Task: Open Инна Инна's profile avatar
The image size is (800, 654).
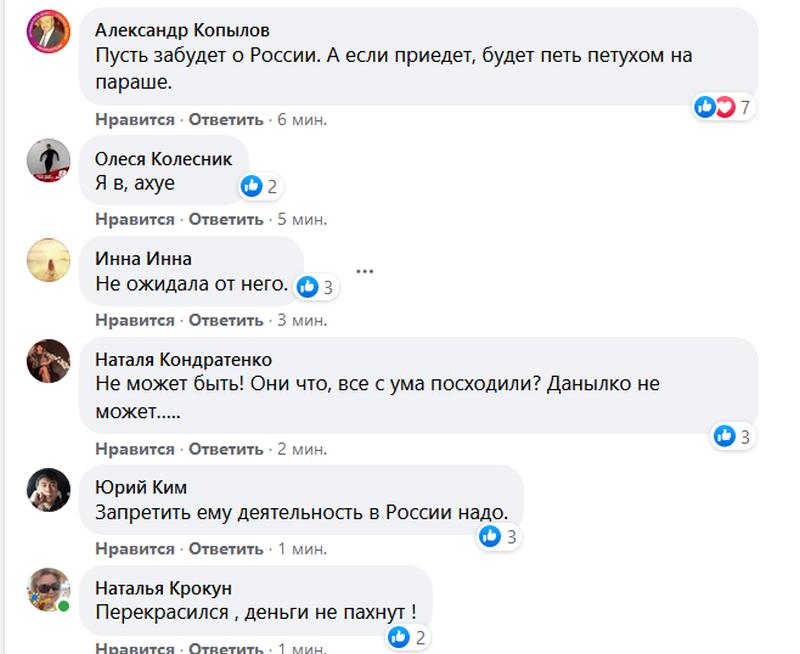Action: tap(47, 261)
